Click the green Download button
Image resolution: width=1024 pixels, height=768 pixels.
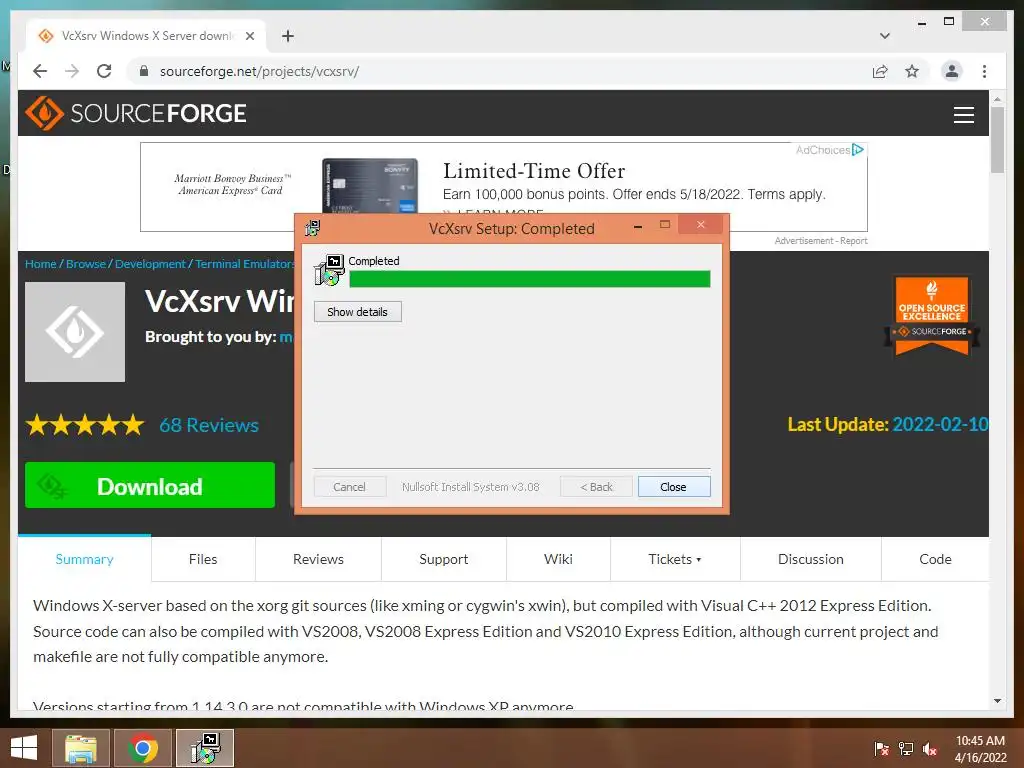[x=150, y=485]
